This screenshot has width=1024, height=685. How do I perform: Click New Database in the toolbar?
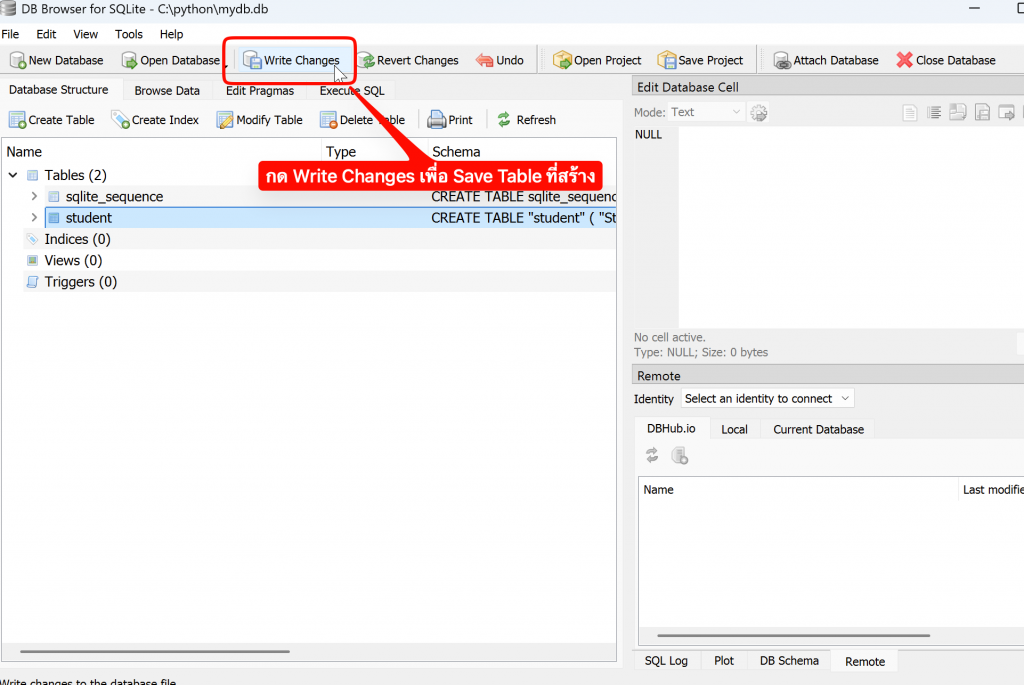(x=56, y=60)
